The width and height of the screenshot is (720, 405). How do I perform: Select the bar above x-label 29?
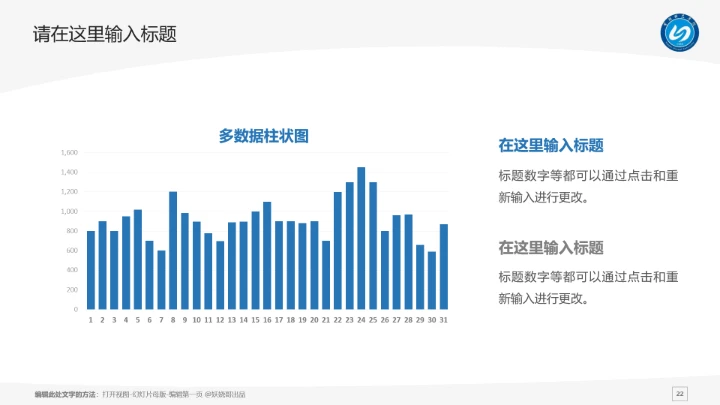pos(420,277)
